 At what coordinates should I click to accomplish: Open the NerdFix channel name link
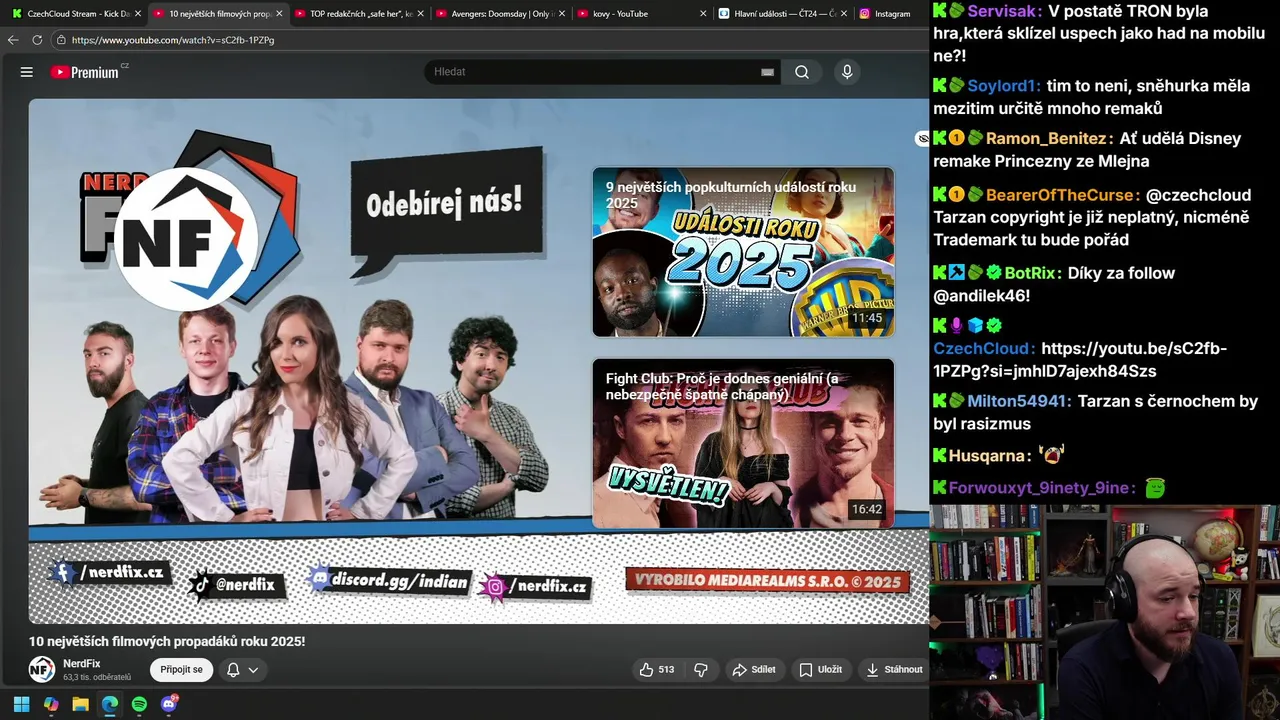coord(82,663)
